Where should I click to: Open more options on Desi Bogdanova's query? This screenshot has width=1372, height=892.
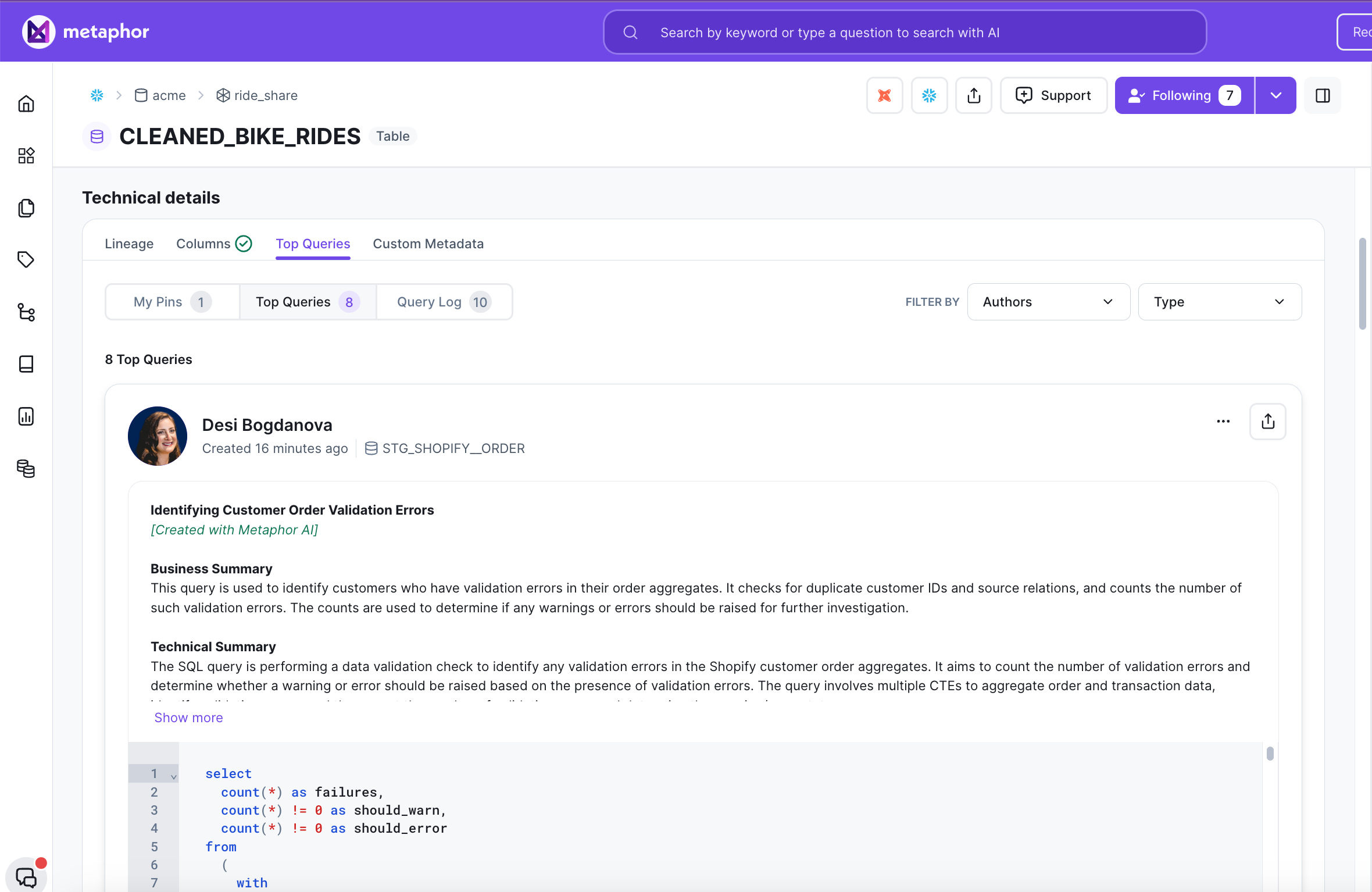(1223, 422)
